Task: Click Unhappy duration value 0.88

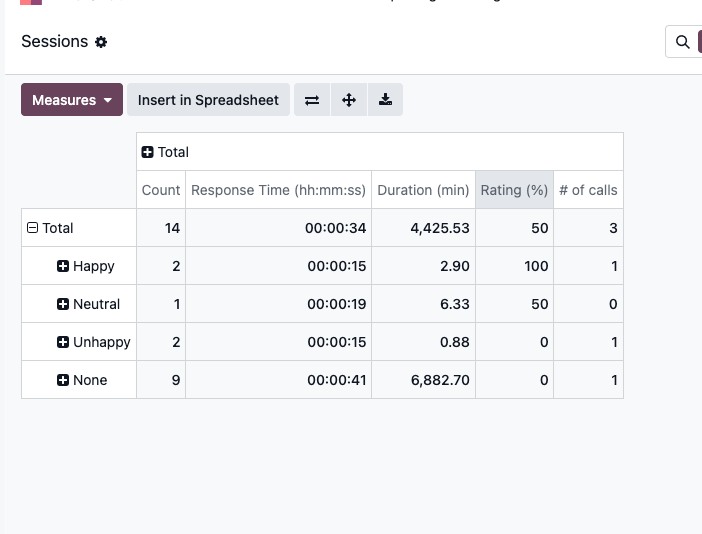Action: coord(423,342)
